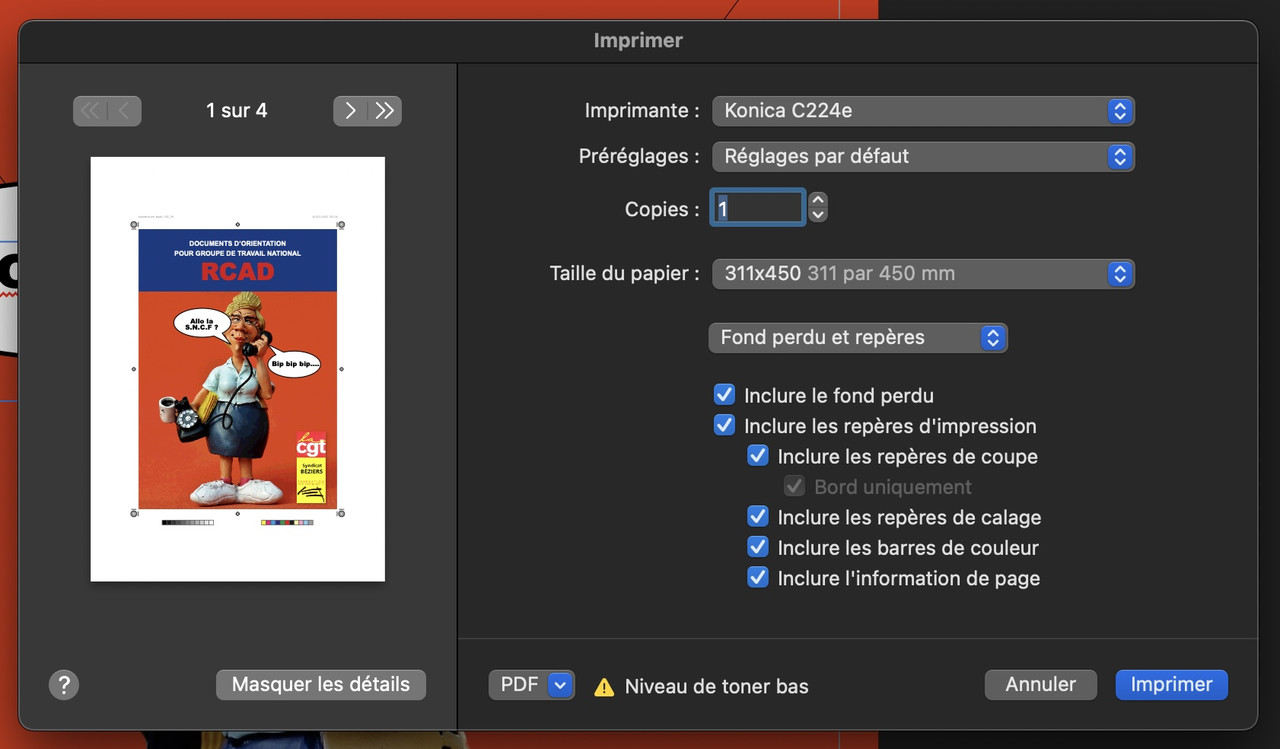This screenshot has height=749, width=1280.
Task: Open the PDF export menu
Action: (531, 684)
